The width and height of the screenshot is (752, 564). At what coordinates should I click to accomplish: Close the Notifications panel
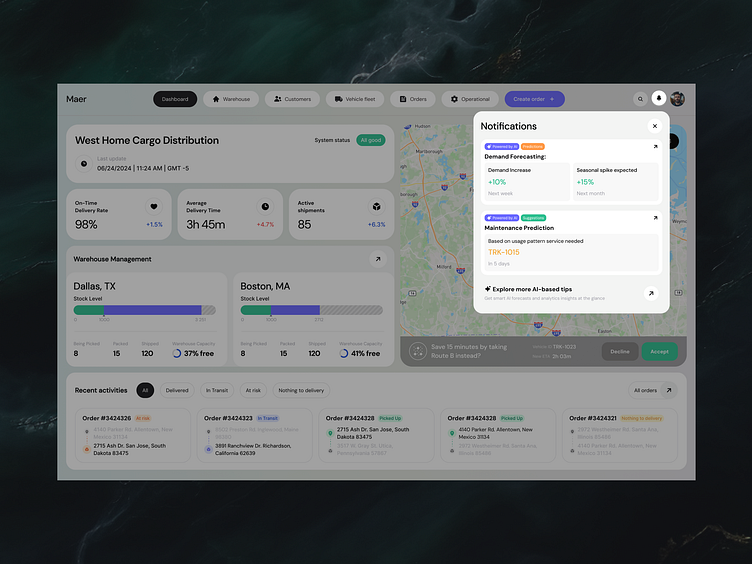tap(654, 127)
